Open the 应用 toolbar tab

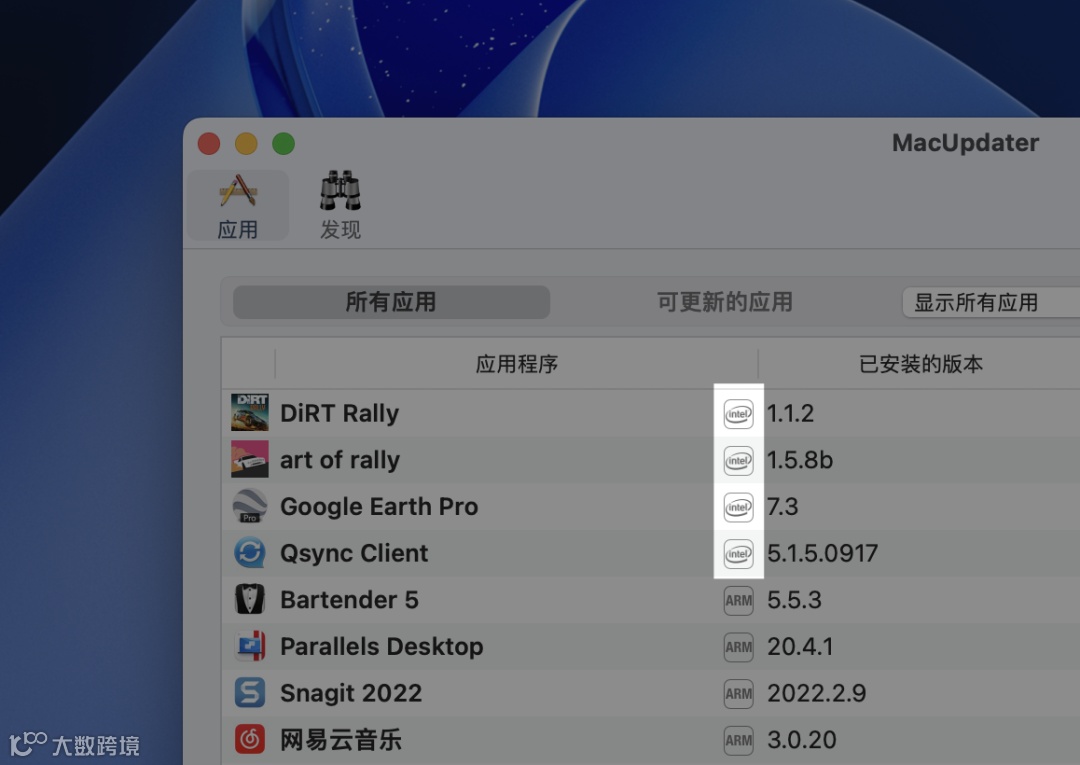[238, 206]
